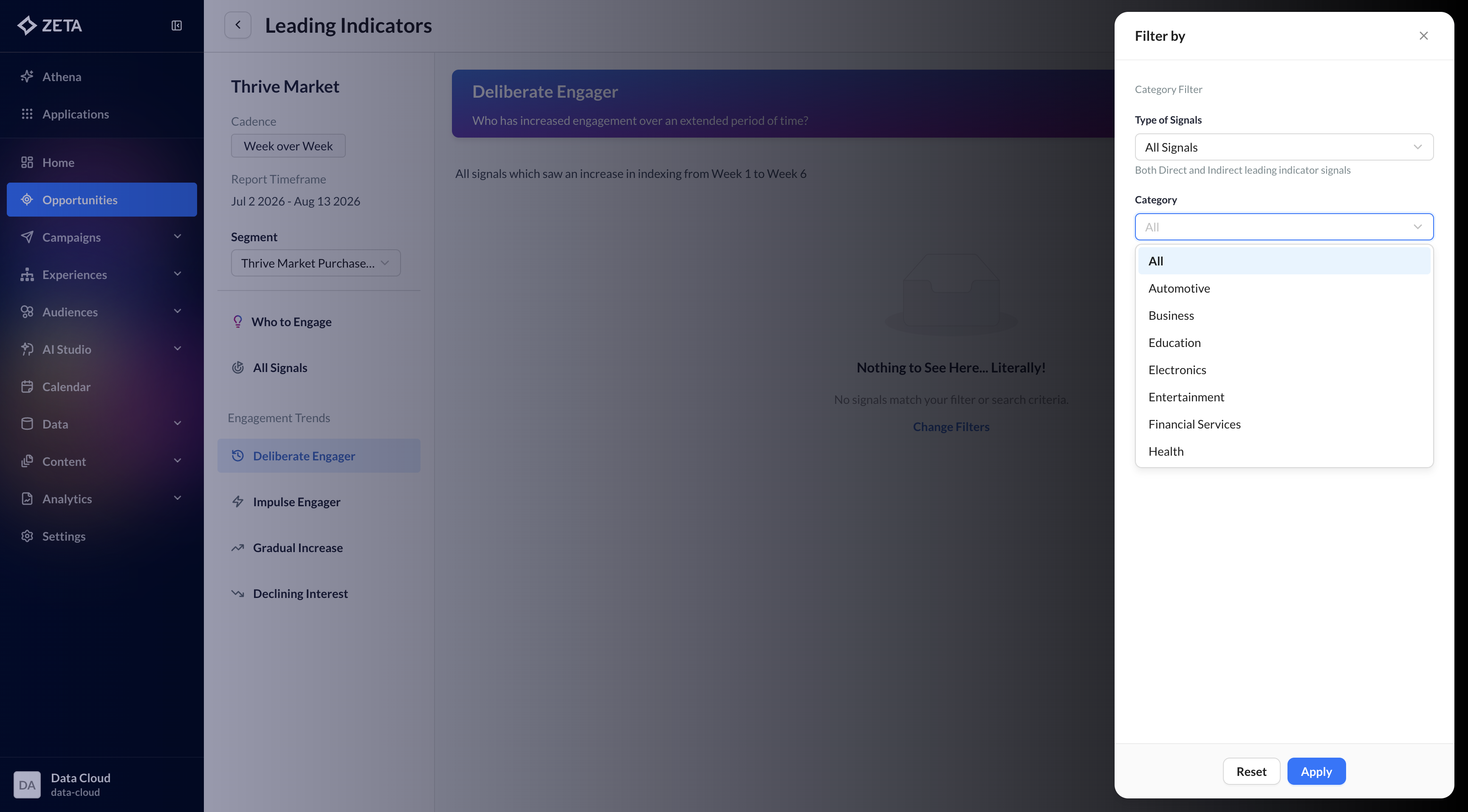
Task: Click the Settings gear icon
Action: pyautogui.click(x=27, y=536)
